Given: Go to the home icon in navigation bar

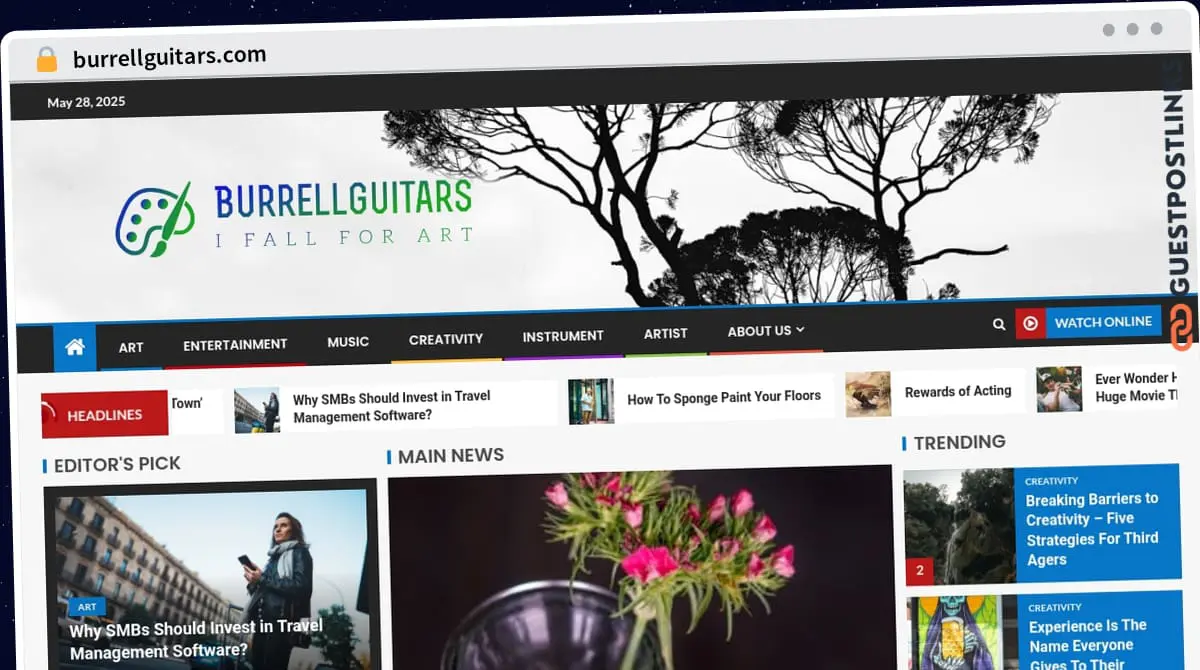Looking at the screenshot, I should pos(74,348).
